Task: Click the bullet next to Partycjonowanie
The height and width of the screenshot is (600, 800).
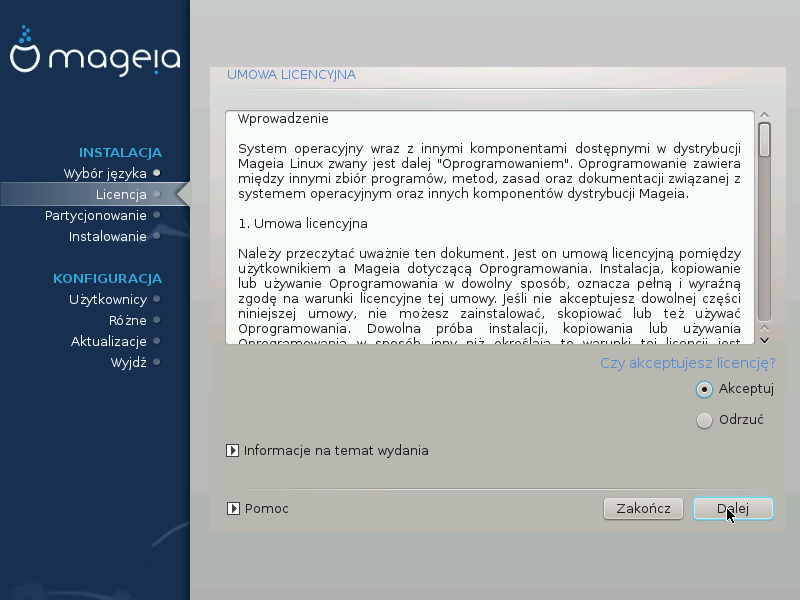Action: [x=157, y=215]
